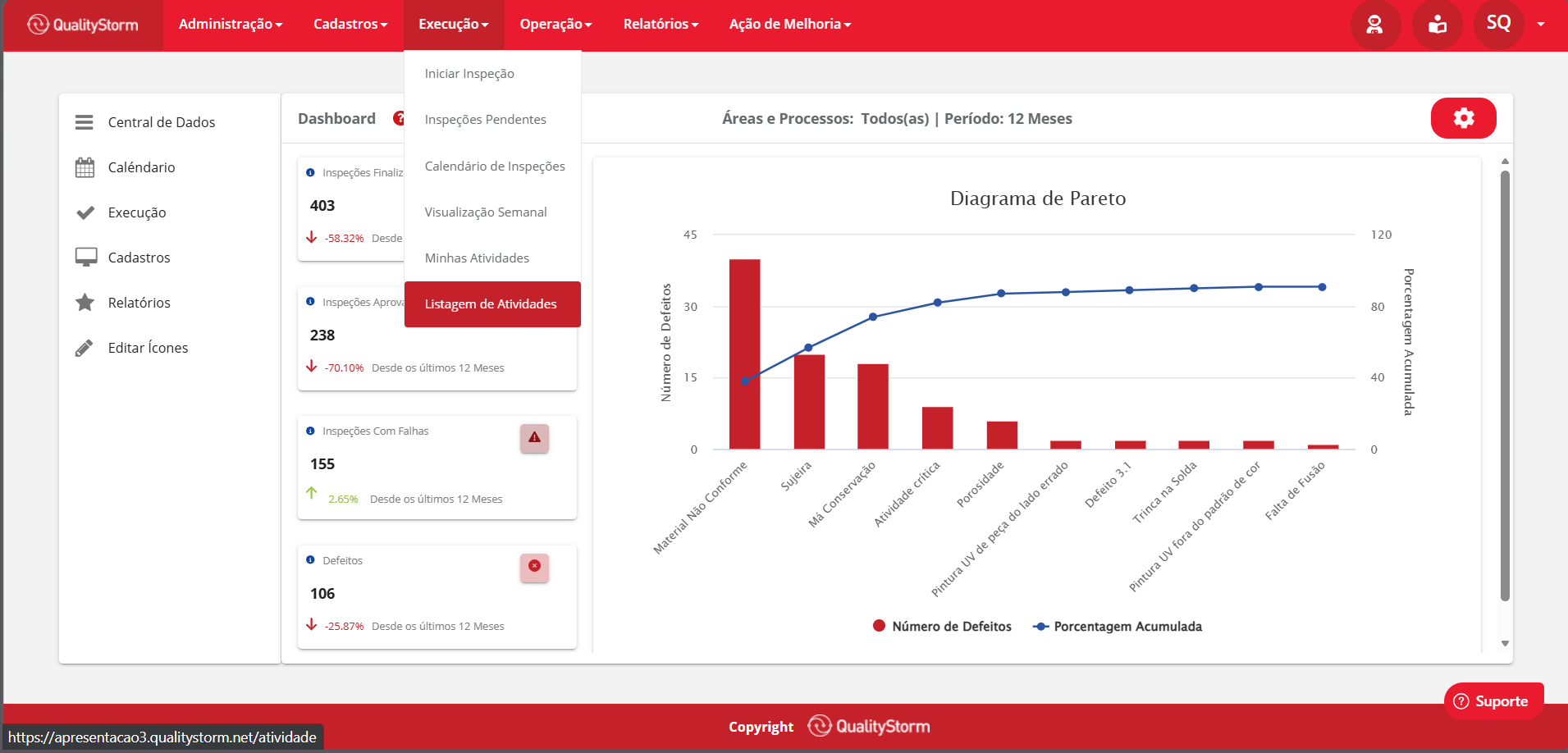Open Caléndario sidebar link
Viewport: 1568px width, 753px height.
(x=142, y=167)
